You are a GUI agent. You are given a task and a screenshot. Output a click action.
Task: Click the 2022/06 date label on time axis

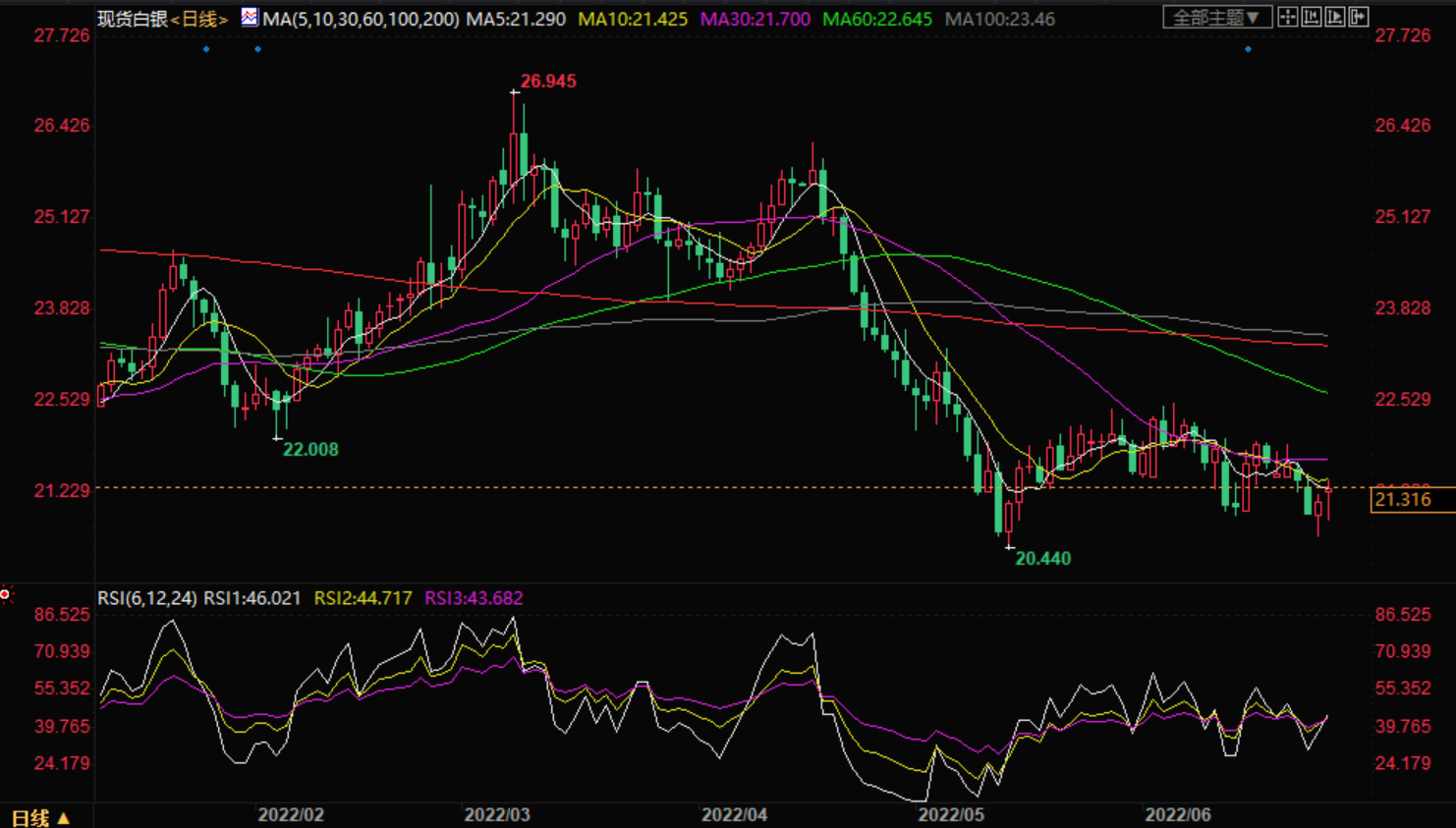tap(1178, 815)
